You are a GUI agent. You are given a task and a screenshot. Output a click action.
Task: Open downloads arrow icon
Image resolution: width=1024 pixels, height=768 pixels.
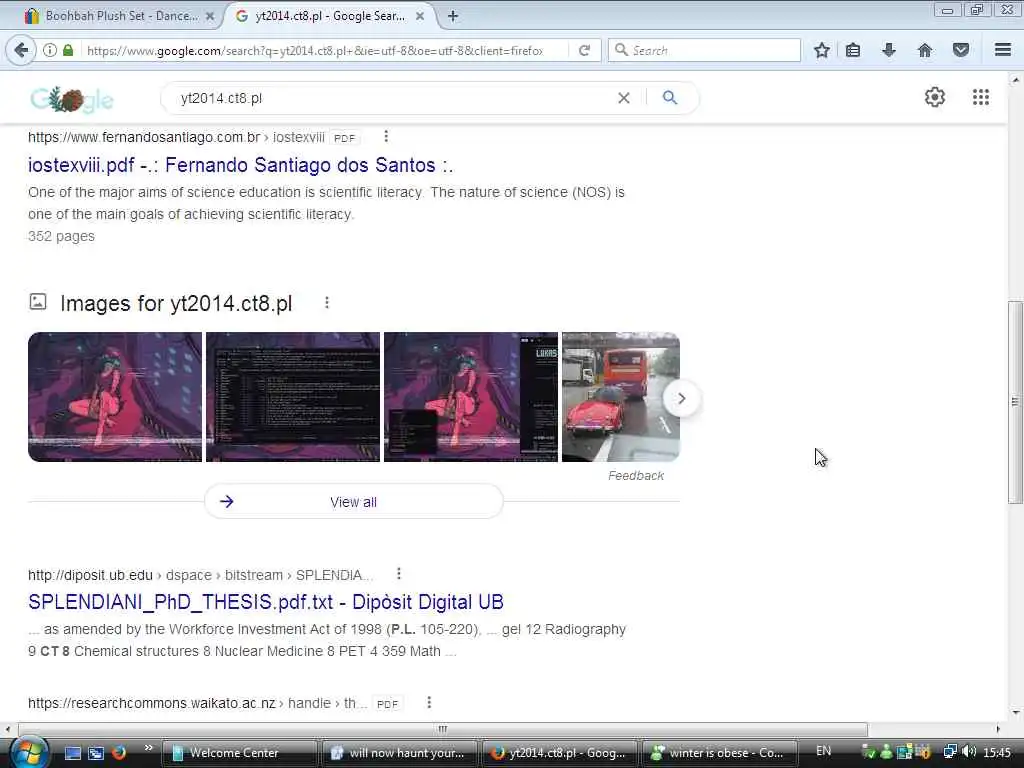coord(889,50)
